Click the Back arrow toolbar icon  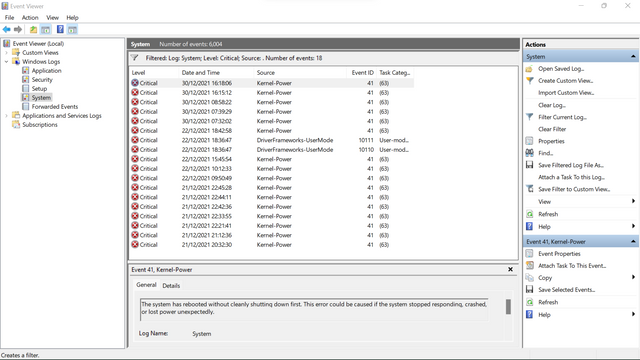coord(7,29)
